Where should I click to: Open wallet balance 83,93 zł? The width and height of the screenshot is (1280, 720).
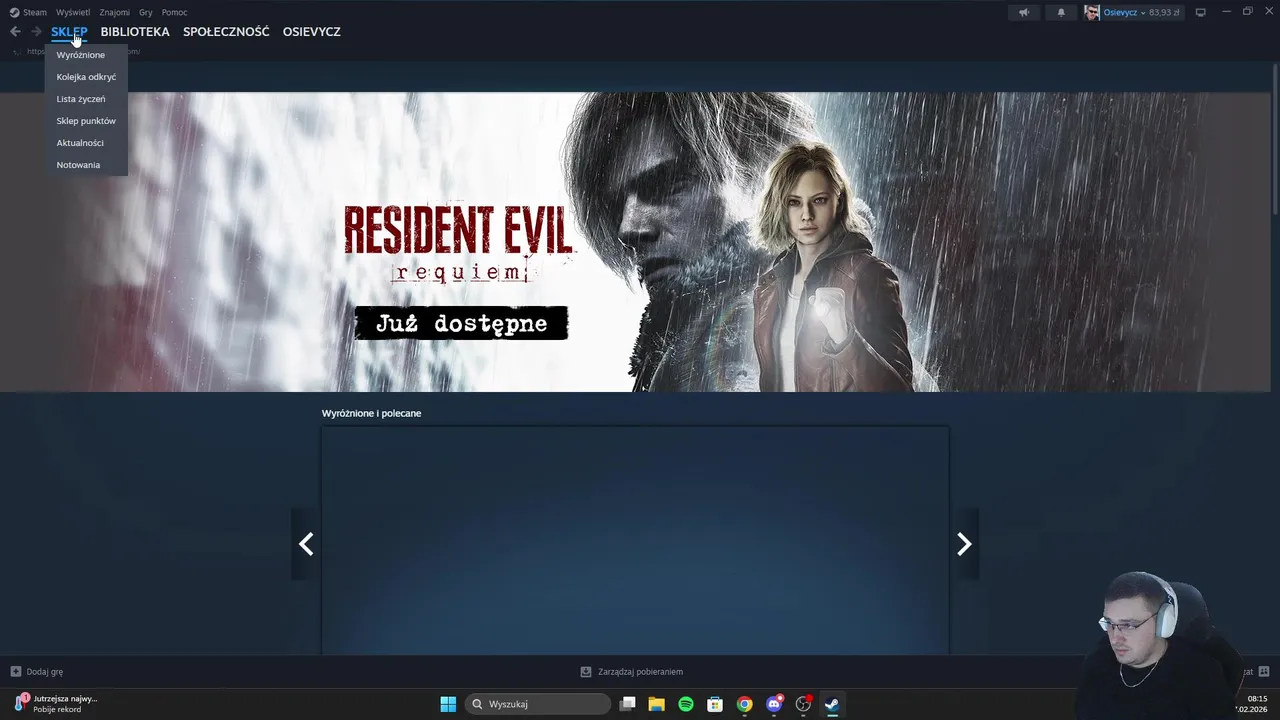[1164, 12]
